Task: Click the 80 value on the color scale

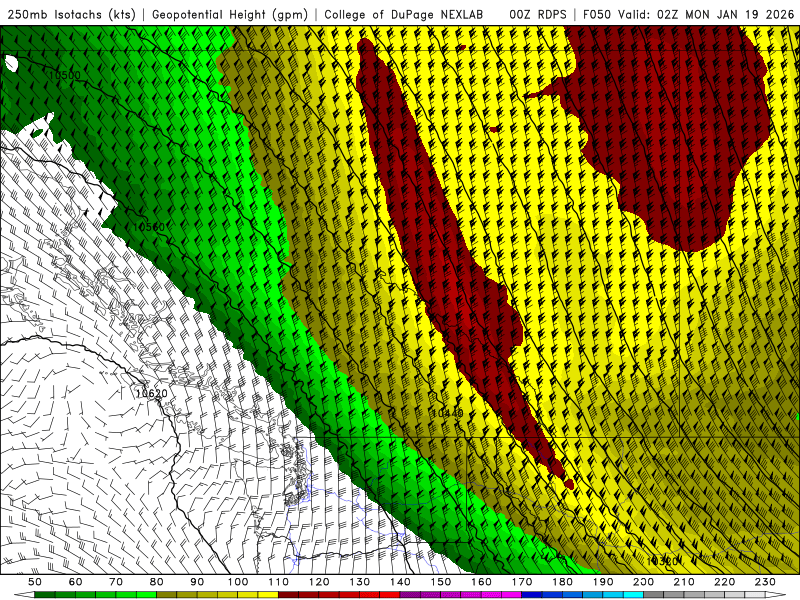Action: point(157,582)
